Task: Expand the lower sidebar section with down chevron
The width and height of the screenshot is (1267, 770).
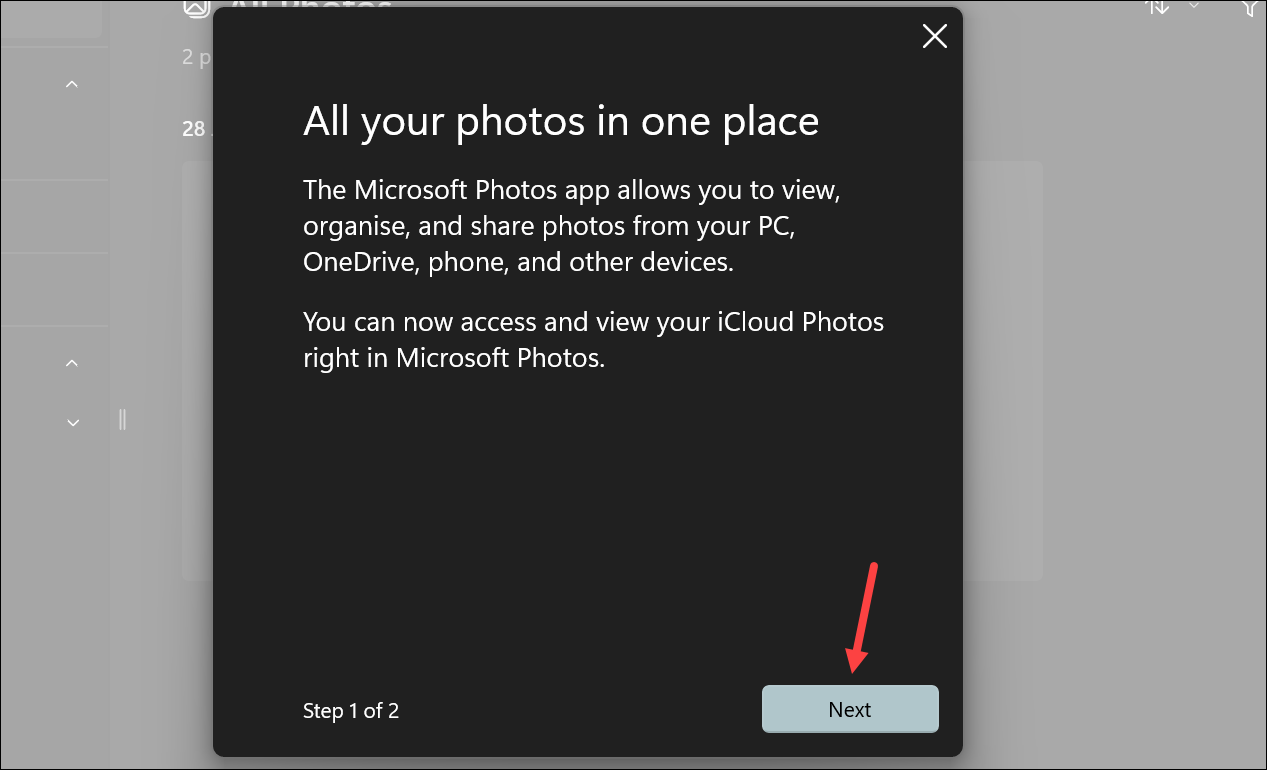Action: point(72,423)
